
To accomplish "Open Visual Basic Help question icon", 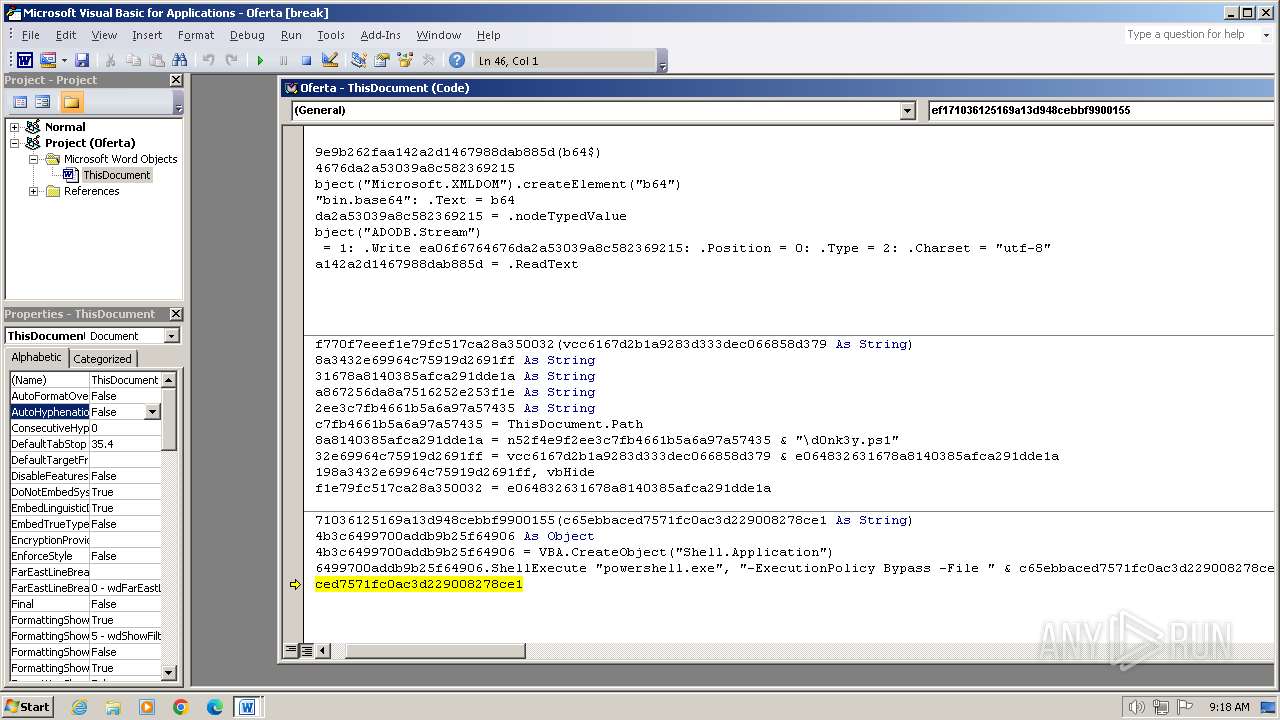I will (457, 61).
